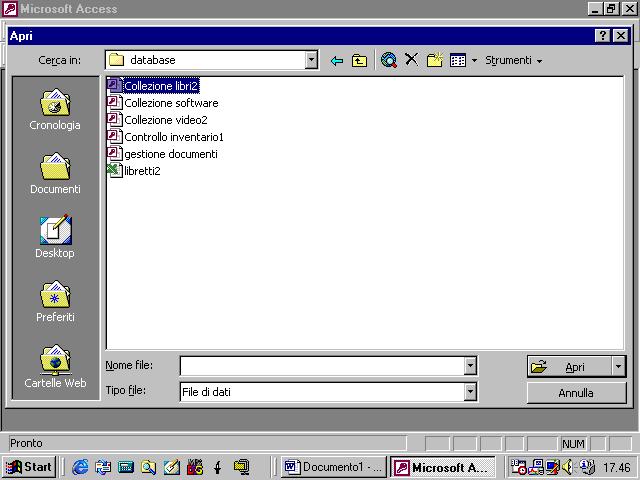The height and width of the screenshot is (480, 640).
Task: Click the 17.46 clock in the tray
Action: pyautogui.click(x=617, y=467)
